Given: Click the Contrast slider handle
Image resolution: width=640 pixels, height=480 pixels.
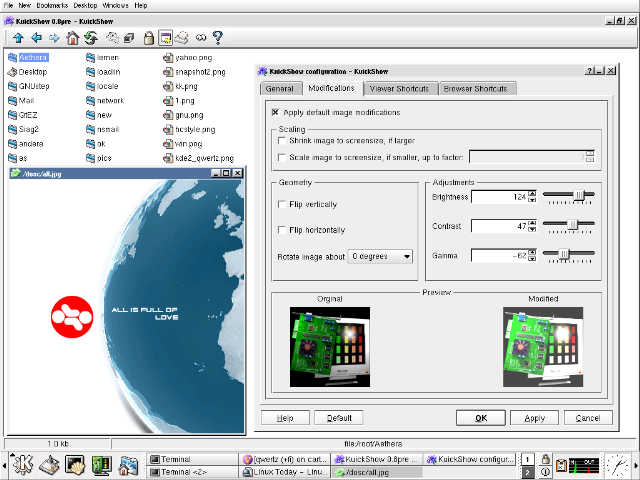Looking at the screenshot, I should (572, 226).
